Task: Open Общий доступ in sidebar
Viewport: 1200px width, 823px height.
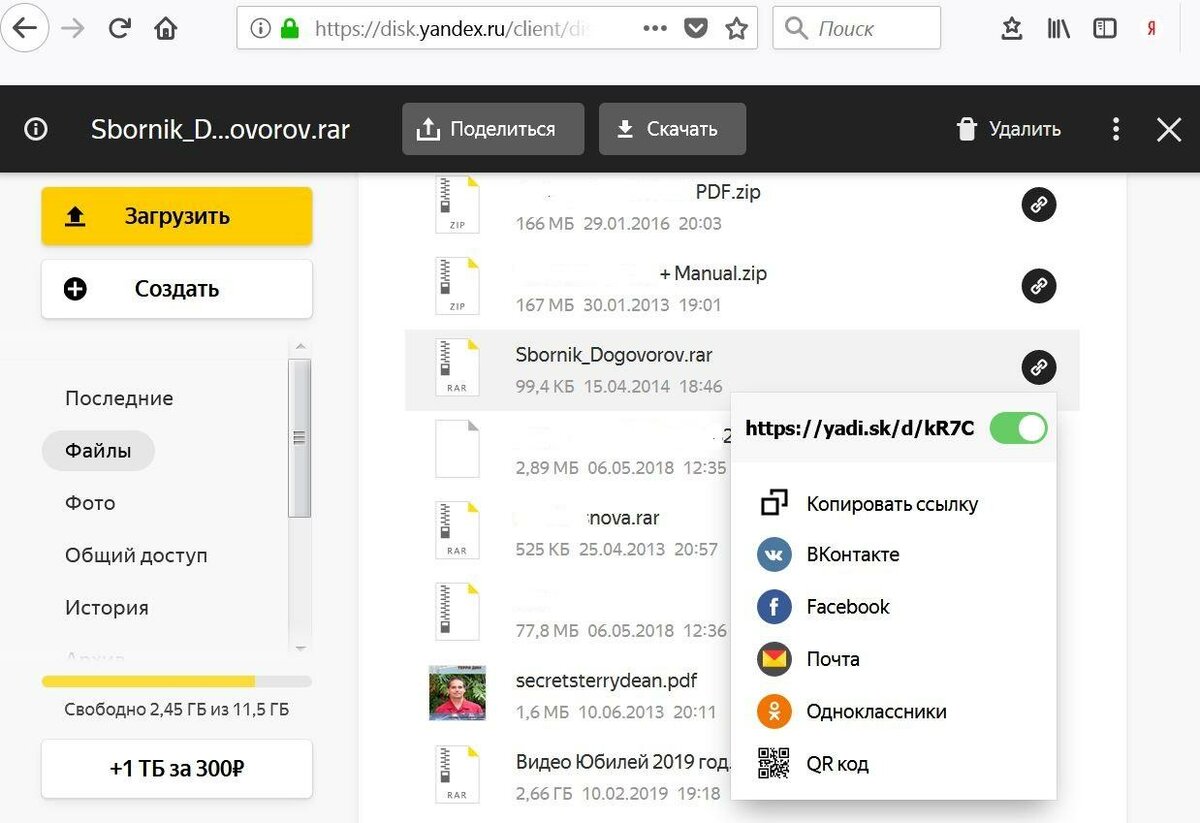Action: click(x=136, y=555)
